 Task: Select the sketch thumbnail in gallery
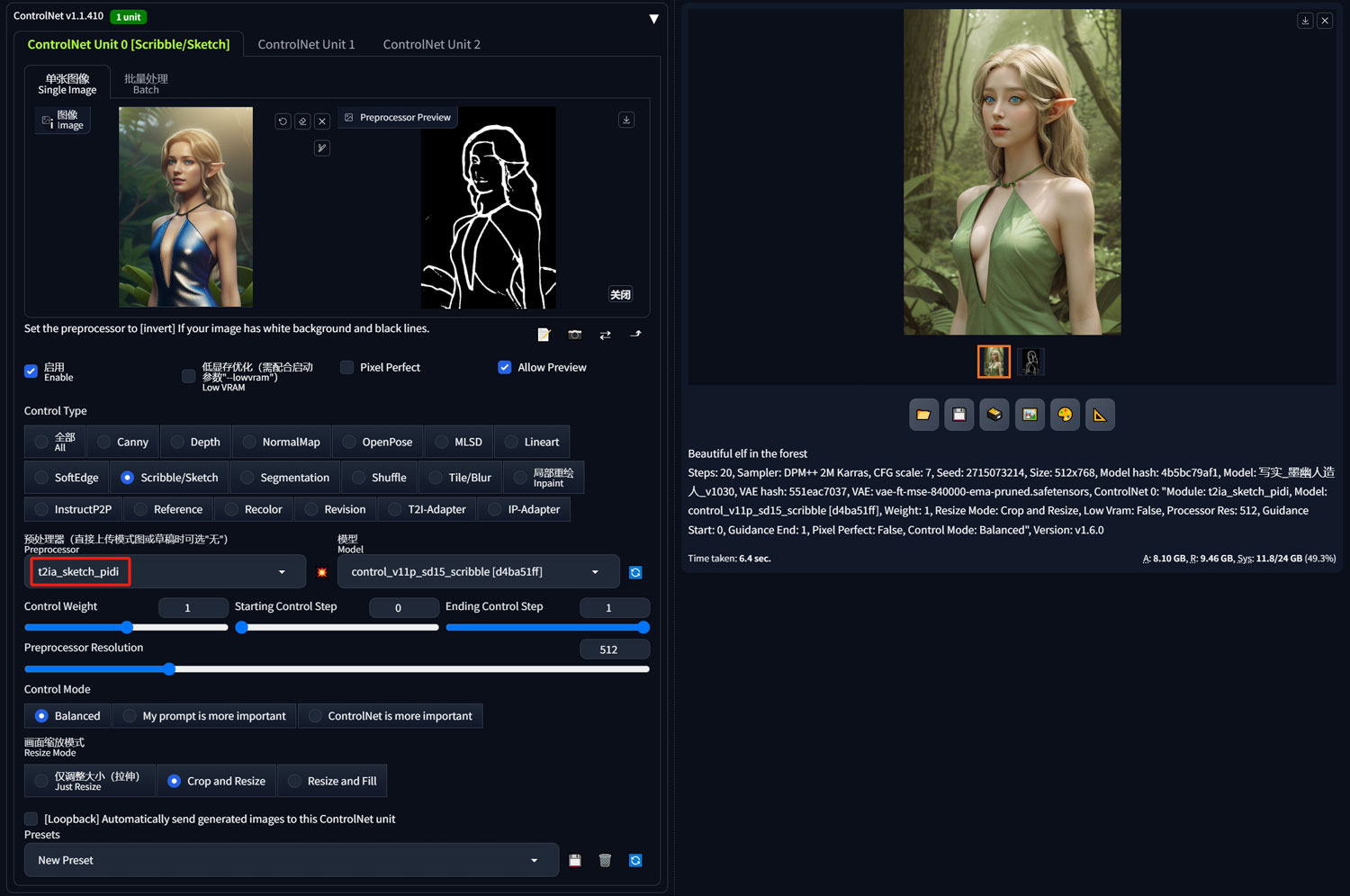[1030, 362]
